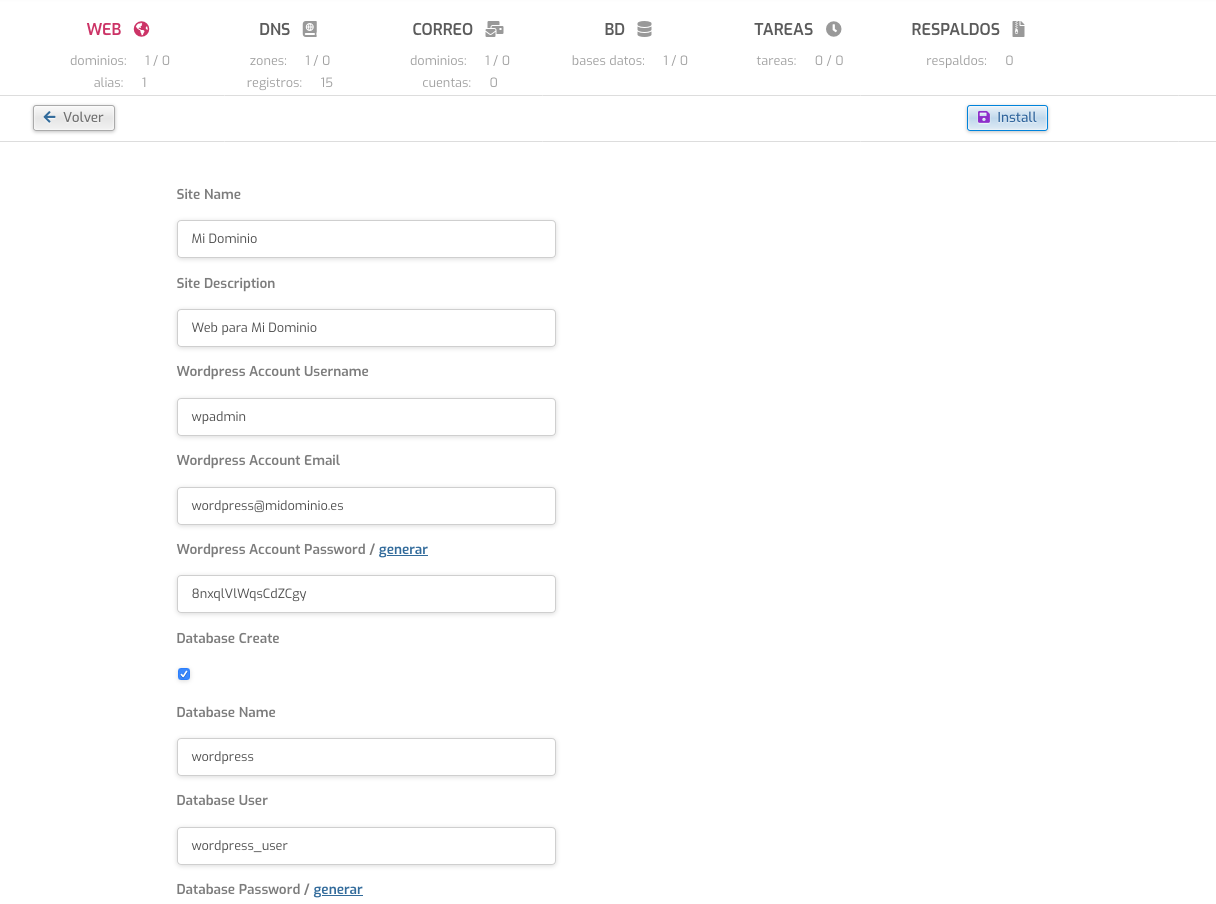Image resolution: width=1216 pixels, height=904 pixels.
Task: Click the 'Wordpress Account Username' label text
Action: click(x=273, y=371)
